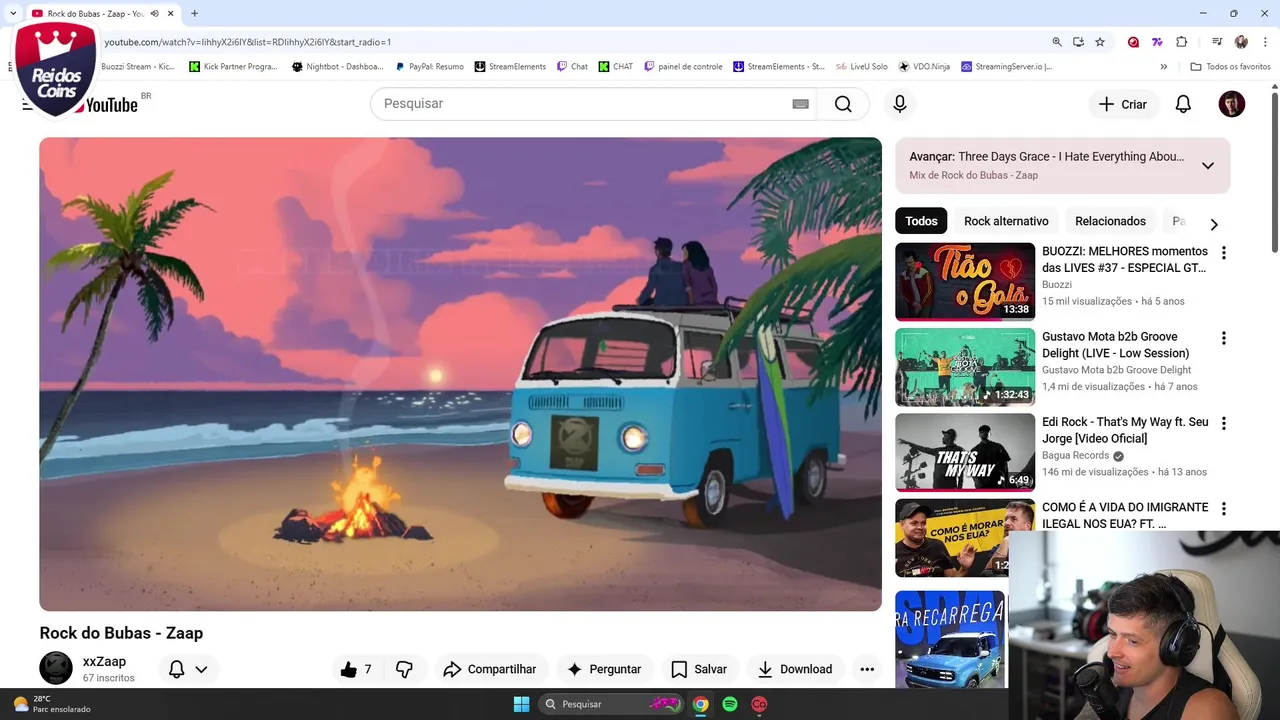Open LiveU Solo bookmark
Image resolution: width=1280 pixels, height=720 pixels.
click(x=861, y=67)
